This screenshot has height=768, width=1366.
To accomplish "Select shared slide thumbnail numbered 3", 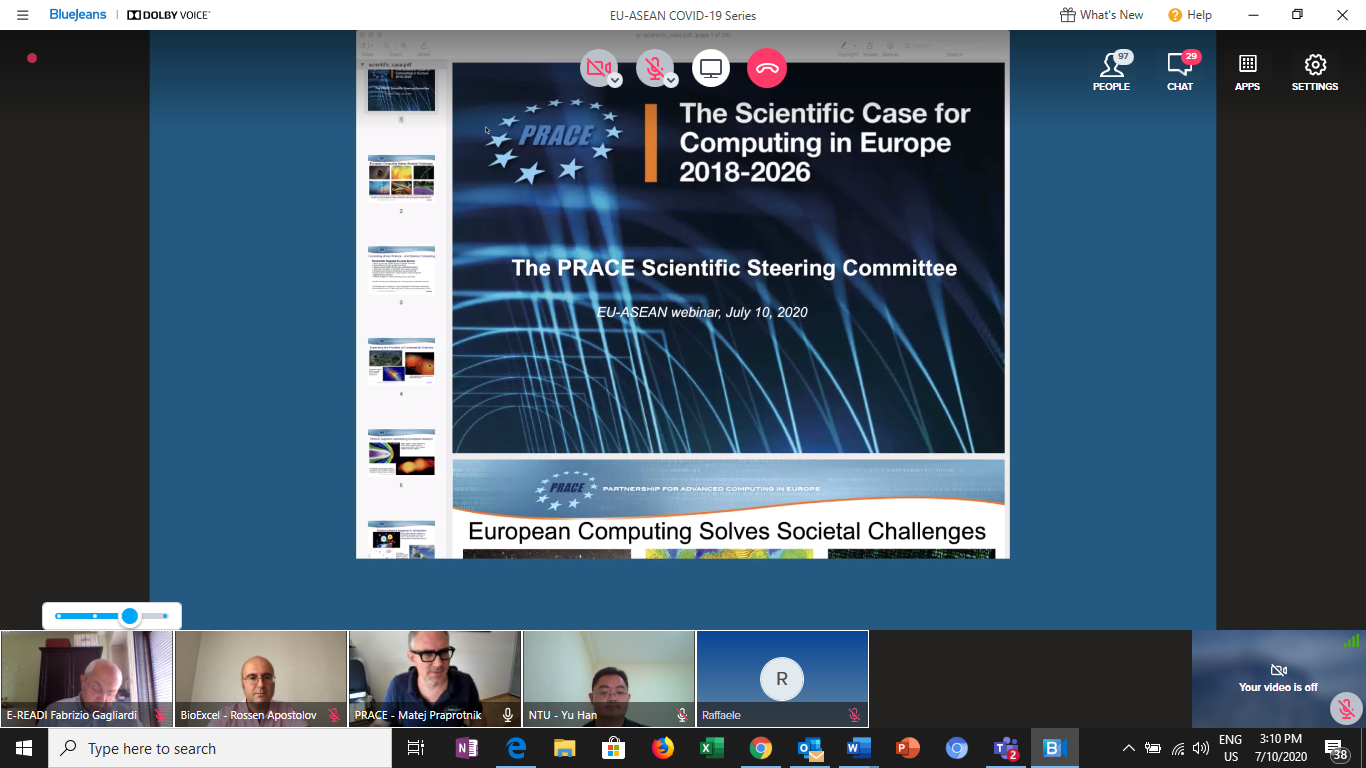I will tap(401, 270).
